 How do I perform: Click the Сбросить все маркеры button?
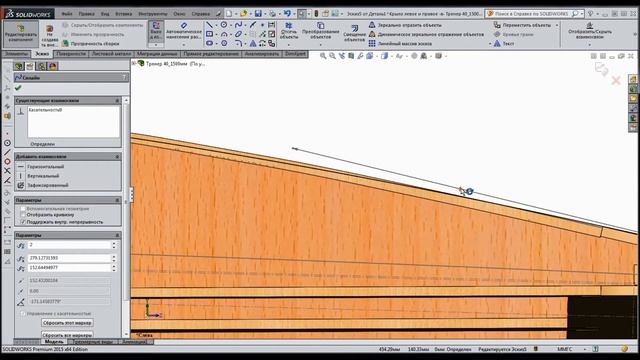pyautogui.click(x=67, y=335)
